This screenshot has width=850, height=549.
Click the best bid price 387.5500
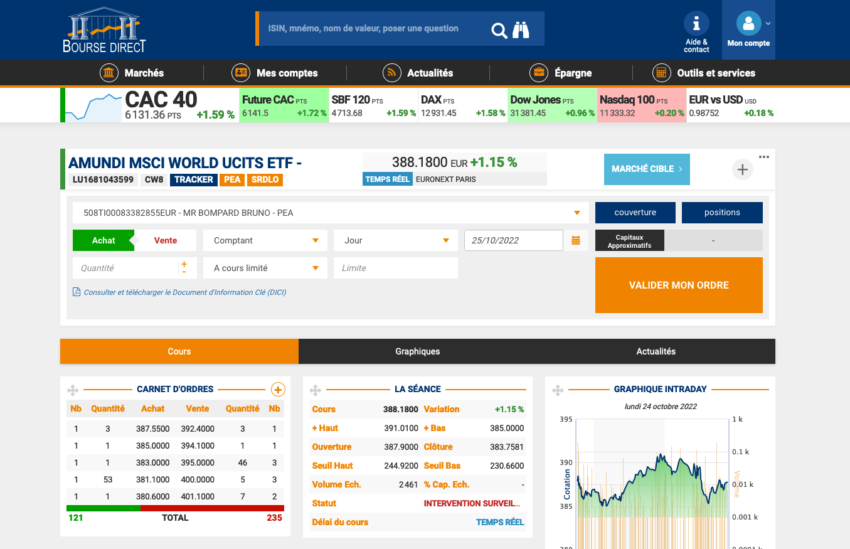click(x=153, y=429)
